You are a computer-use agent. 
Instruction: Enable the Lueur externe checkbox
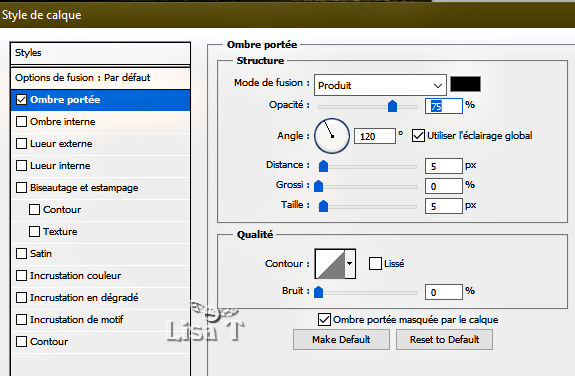point(22,144)
